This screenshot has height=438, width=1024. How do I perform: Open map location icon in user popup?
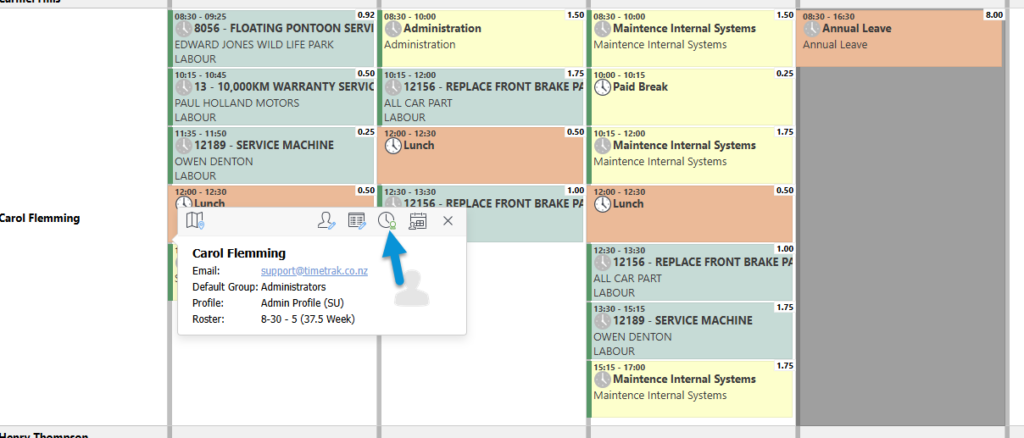coord(196,220)
